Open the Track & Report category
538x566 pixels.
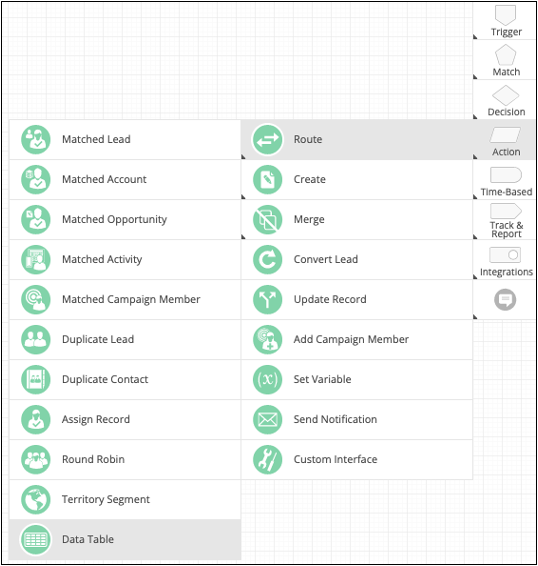pos(505,220)
